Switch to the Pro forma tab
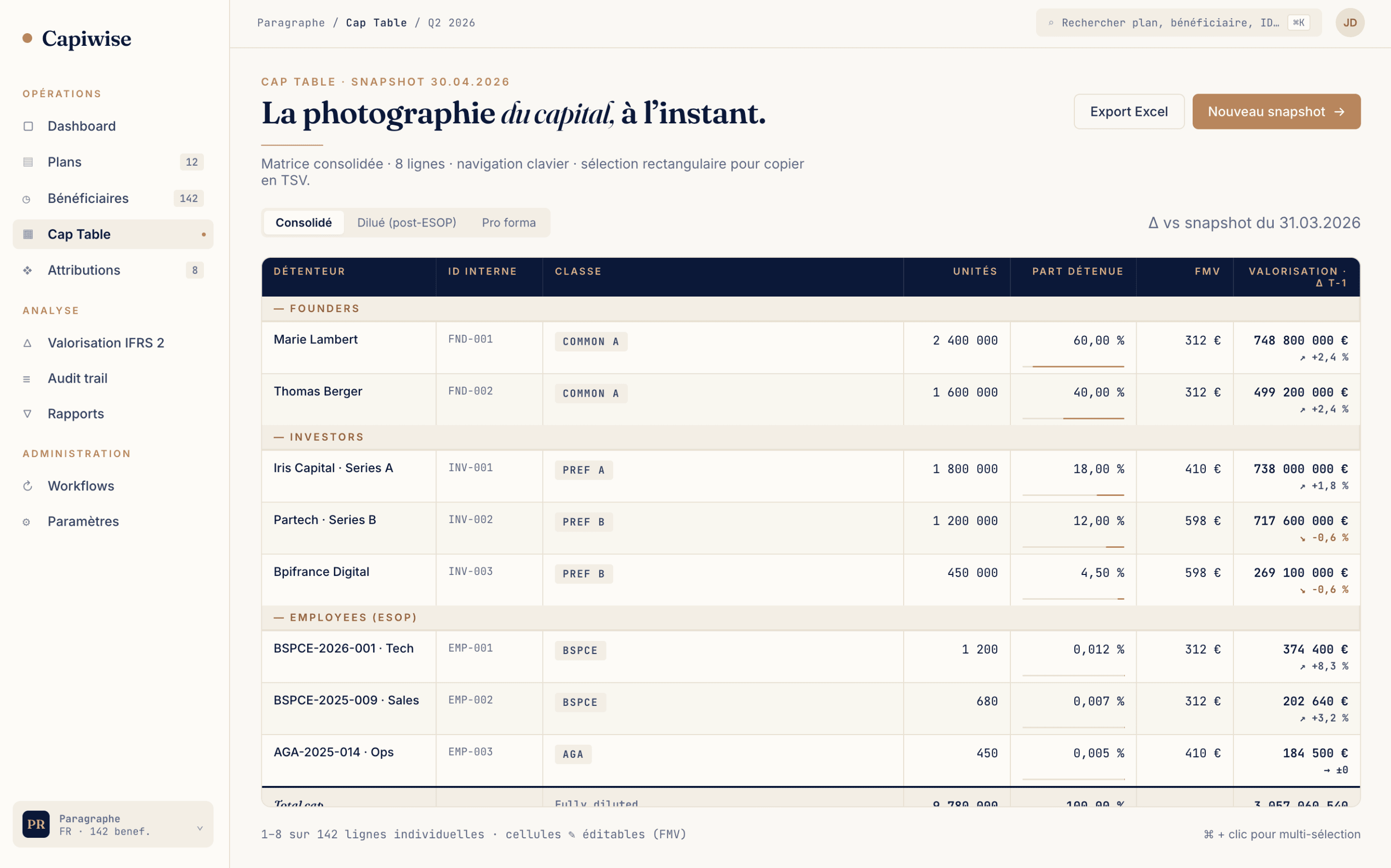Screen dimensions: 1391x868 click(x=509, y=223)
